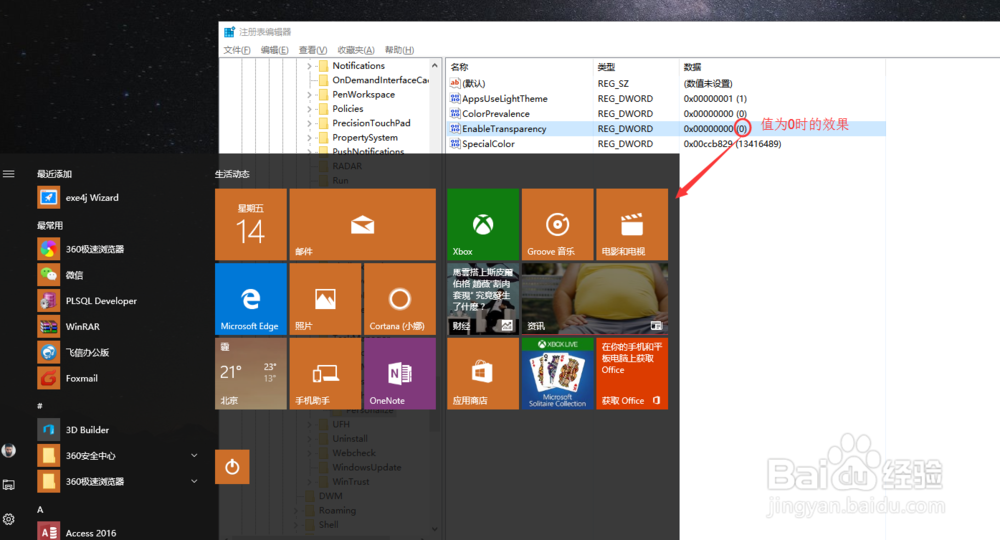Image resolution: width=1000 pixels, height=540 pixels.
Task: Open the 收藏夹(A) menu
Action: (356, 50)
